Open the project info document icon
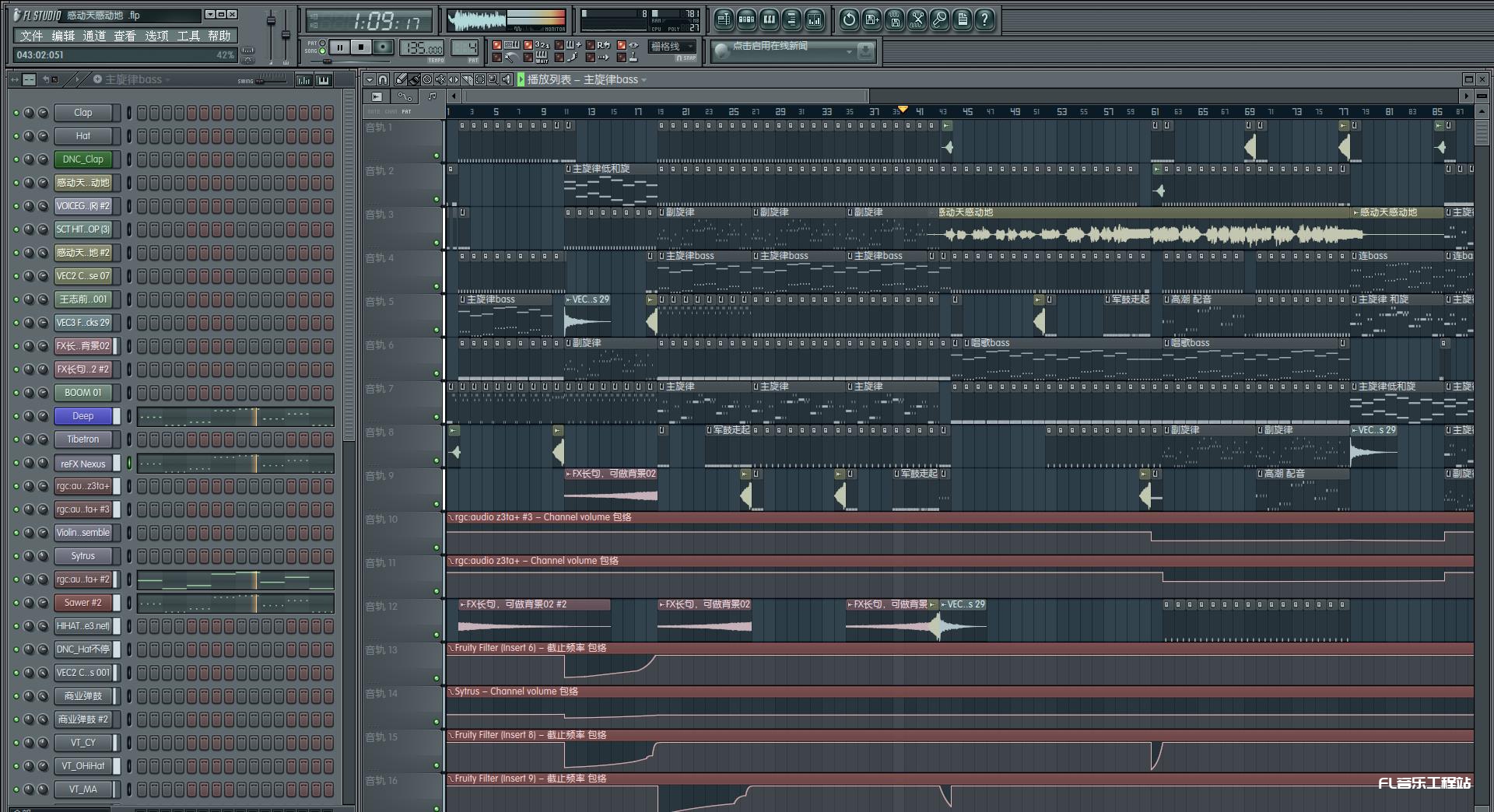 pyautogui.click(x=963, y=19)
